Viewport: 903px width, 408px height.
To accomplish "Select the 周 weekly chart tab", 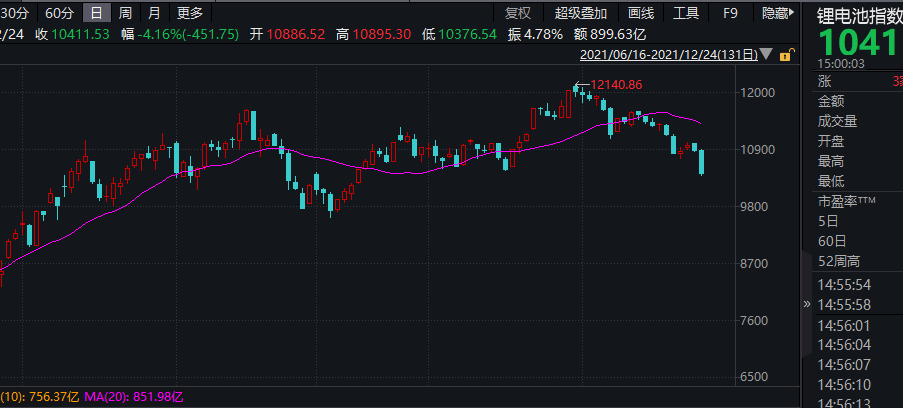I will point(125,13).
